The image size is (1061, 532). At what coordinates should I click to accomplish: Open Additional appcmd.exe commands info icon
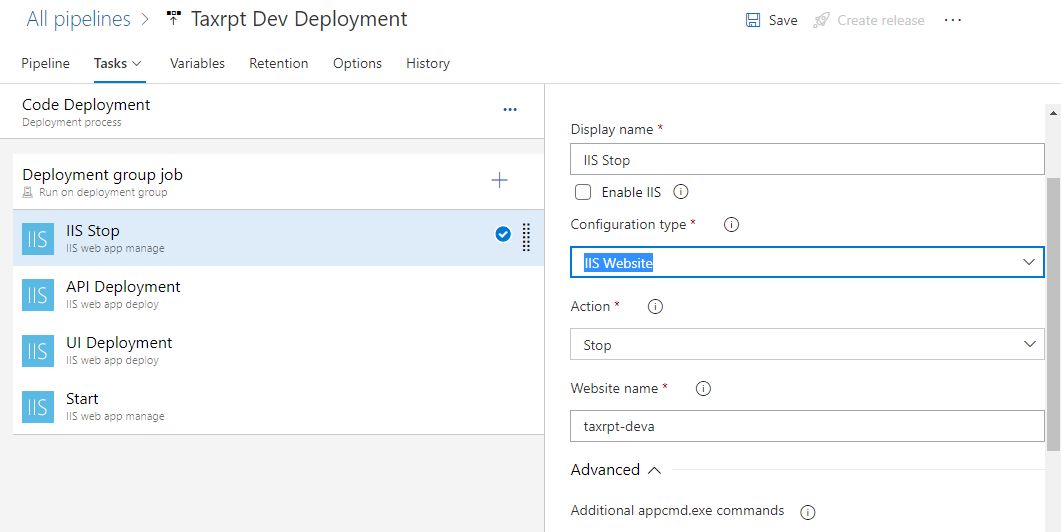[807, 512]
